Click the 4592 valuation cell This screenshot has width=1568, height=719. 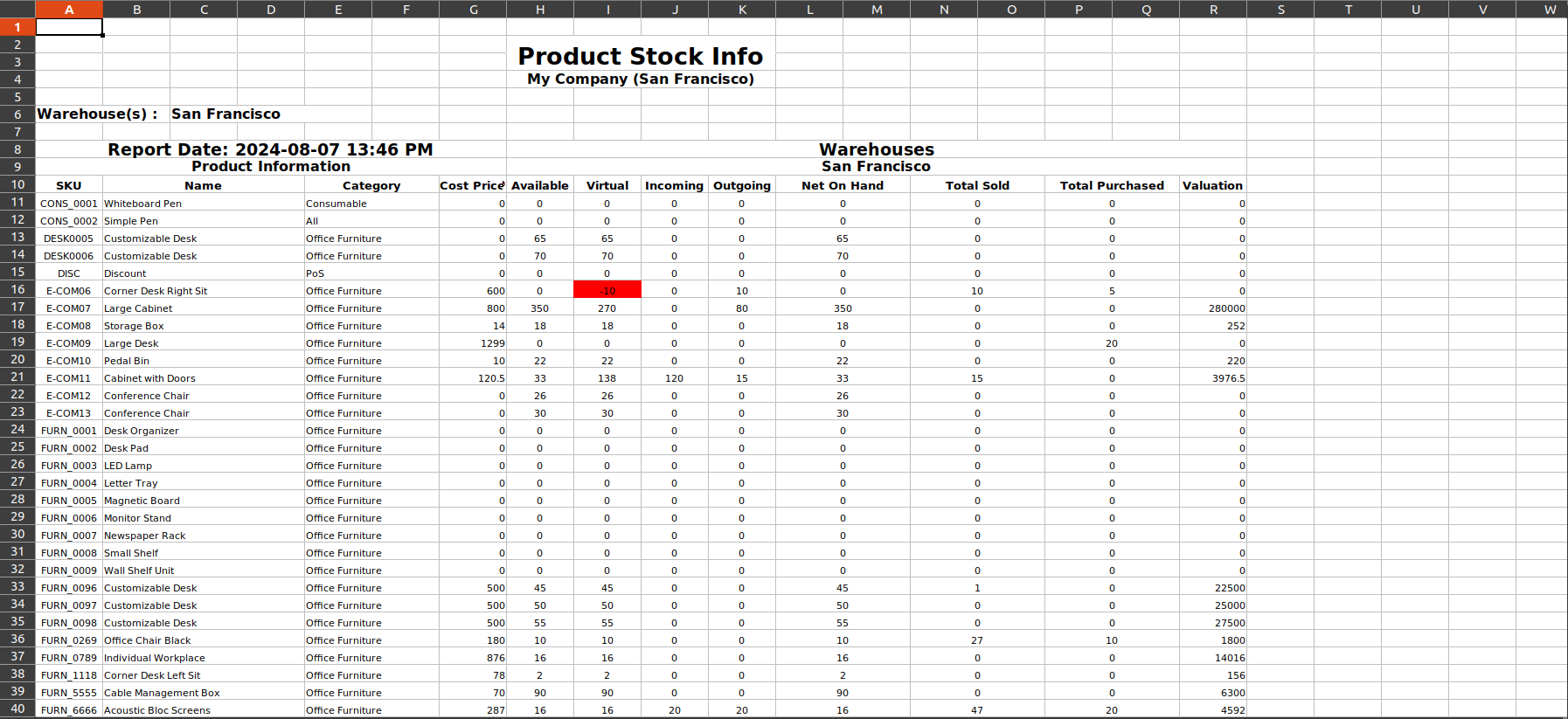(1213, 709)
